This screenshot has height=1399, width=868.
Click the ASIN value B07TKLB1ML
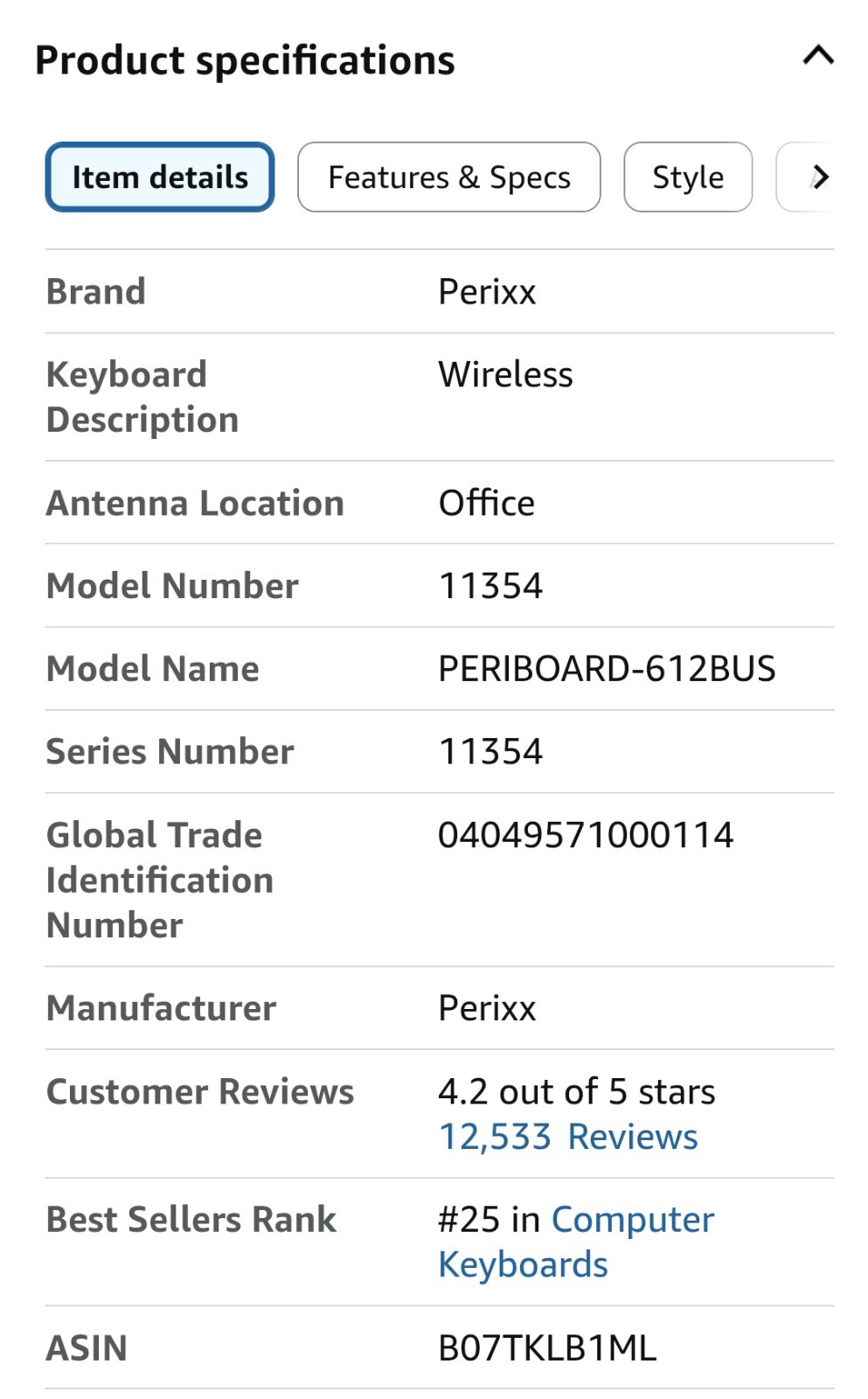pyautogui.click(x=546, y=1347)
